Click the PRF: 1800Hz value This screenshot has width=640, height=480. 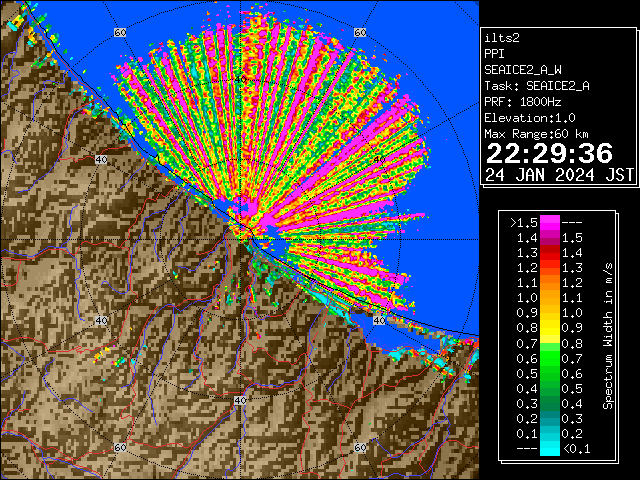[x=523, y=102]
